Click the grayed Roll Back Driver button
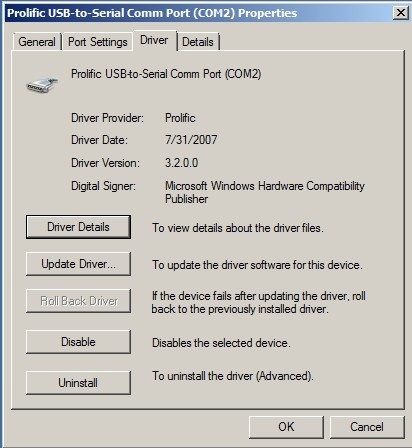The width and height of the screenshot is (412, 448). tap(78, 301)
